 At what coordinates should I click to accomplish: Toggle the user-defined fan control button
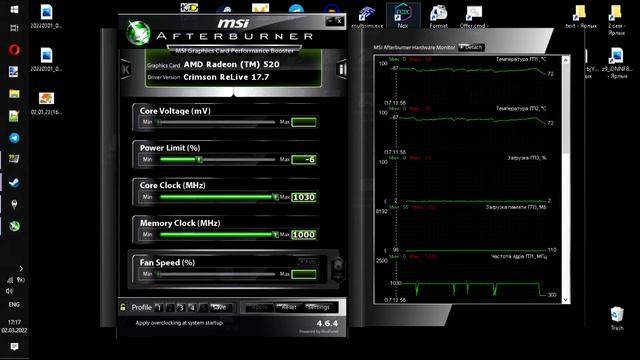[x=338, y=269]
